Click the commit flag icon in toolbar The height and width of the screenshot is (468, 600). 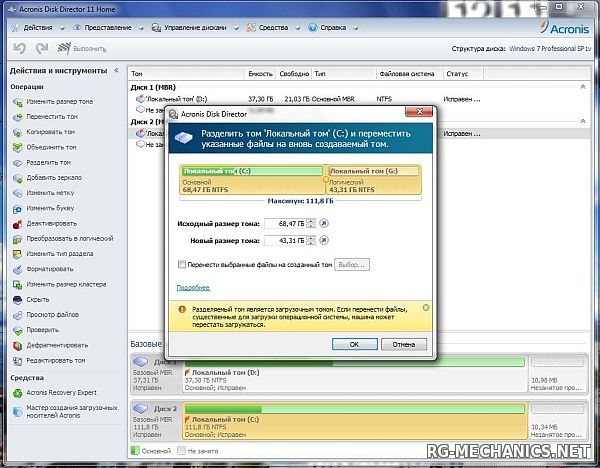pyautogui.click(x=64, y=48)
